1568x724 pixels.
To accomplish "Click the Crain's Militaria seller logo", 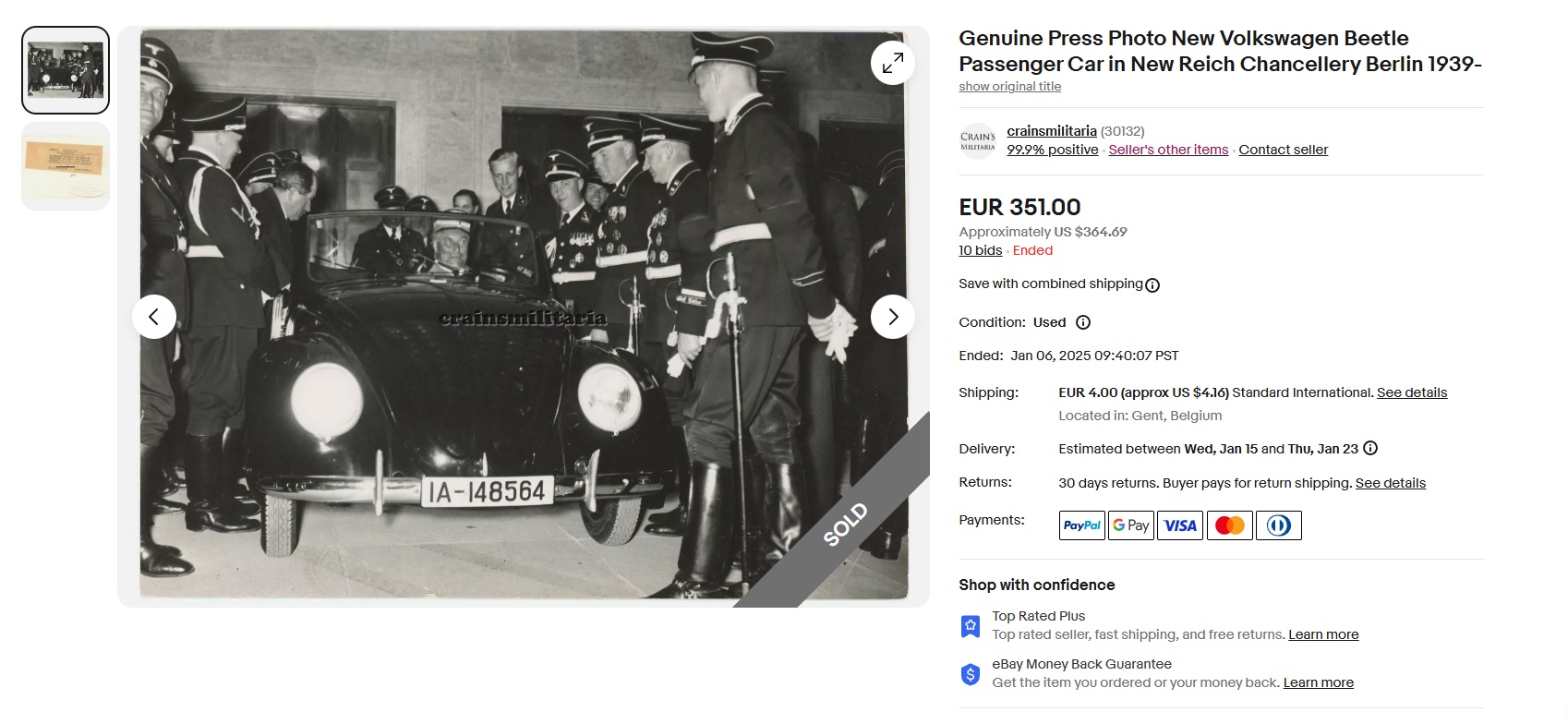I will (x=978, y=141).
